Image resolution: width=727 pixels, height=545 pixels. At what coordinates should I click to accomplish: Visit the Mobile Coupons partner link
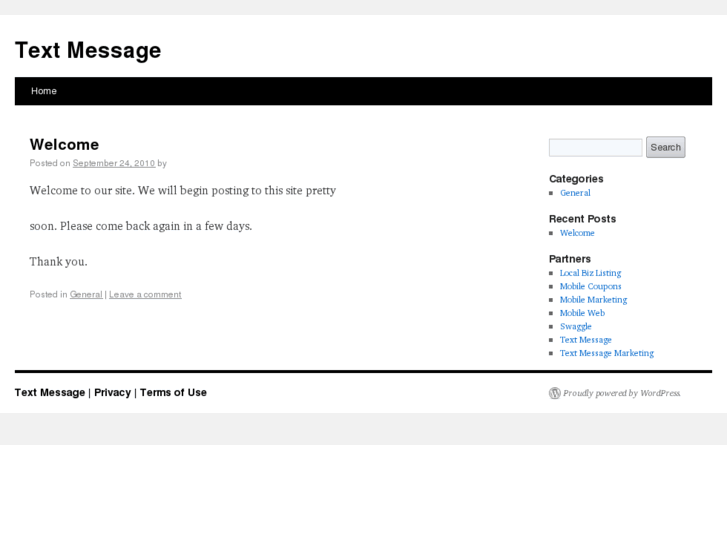tap(590, 287)
